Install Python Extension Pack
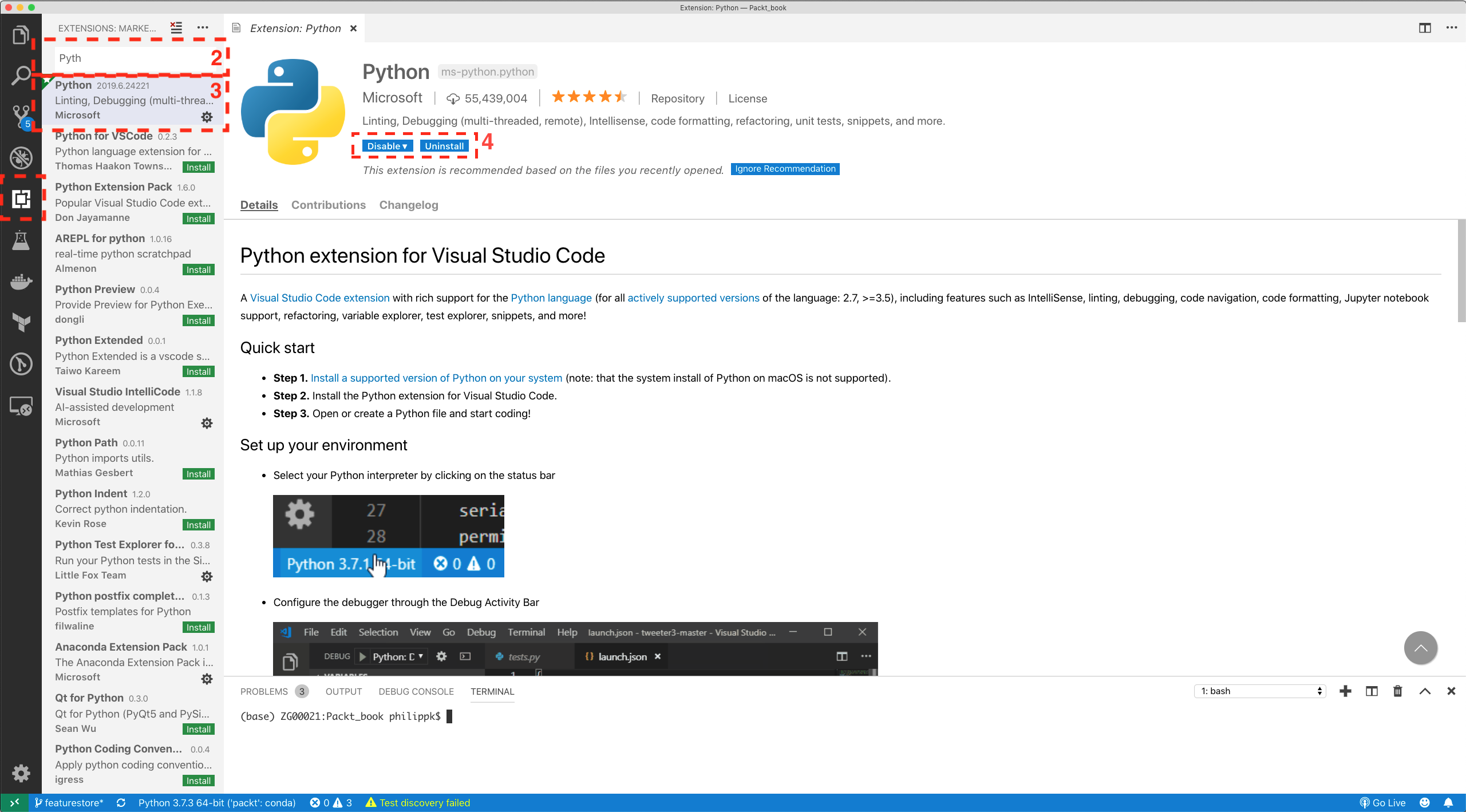1466x812 pixels. click(x=199, y=219)
